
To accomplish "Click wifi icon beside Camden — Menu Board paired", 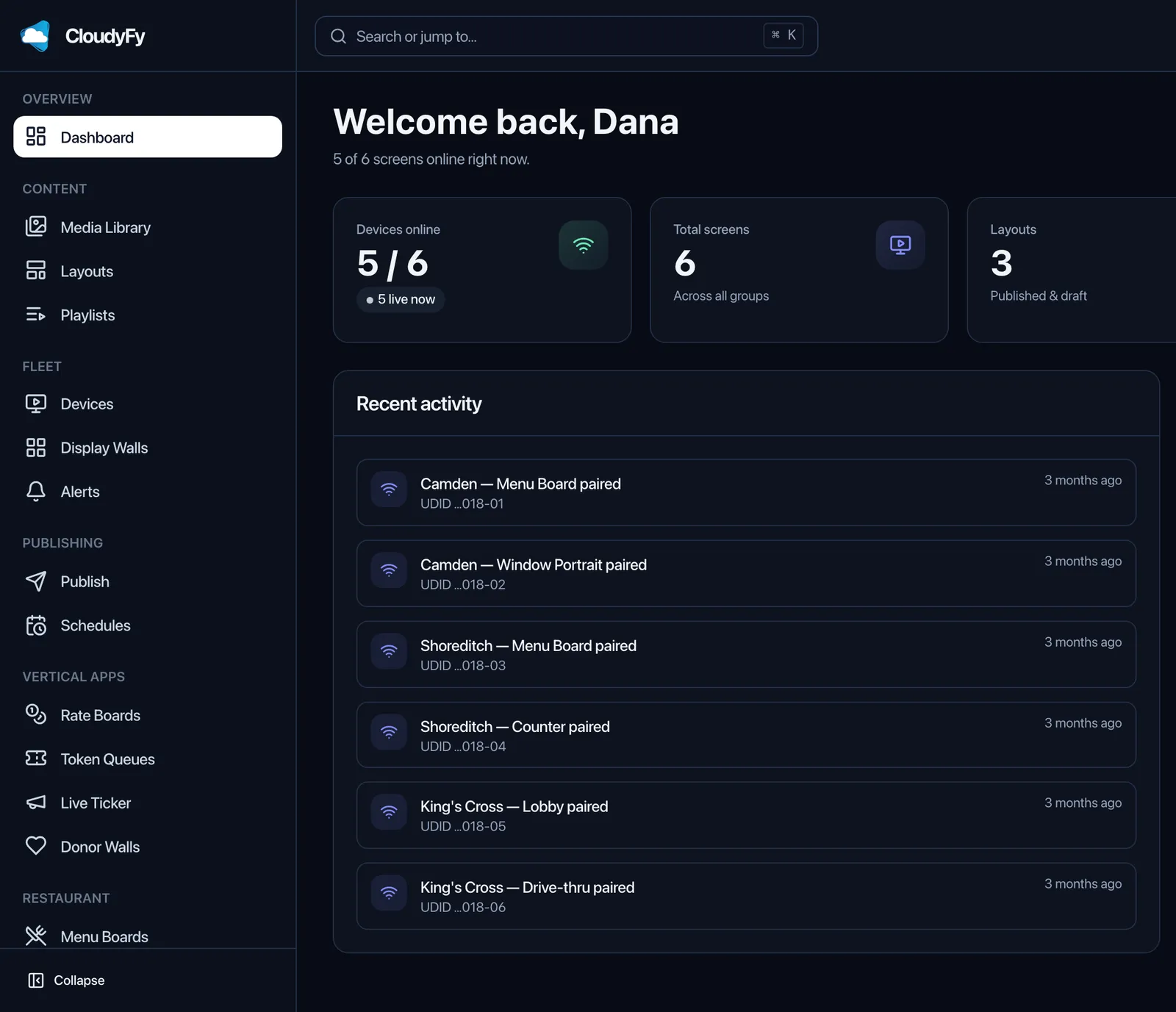I will 389,489.
